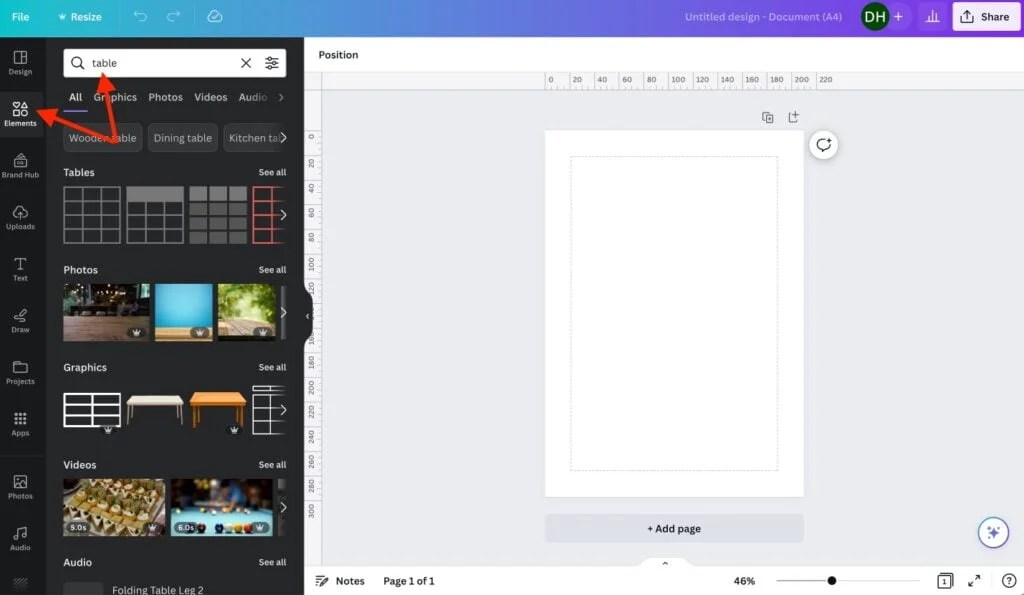Adjust the zoom slider

coord(832,580)
